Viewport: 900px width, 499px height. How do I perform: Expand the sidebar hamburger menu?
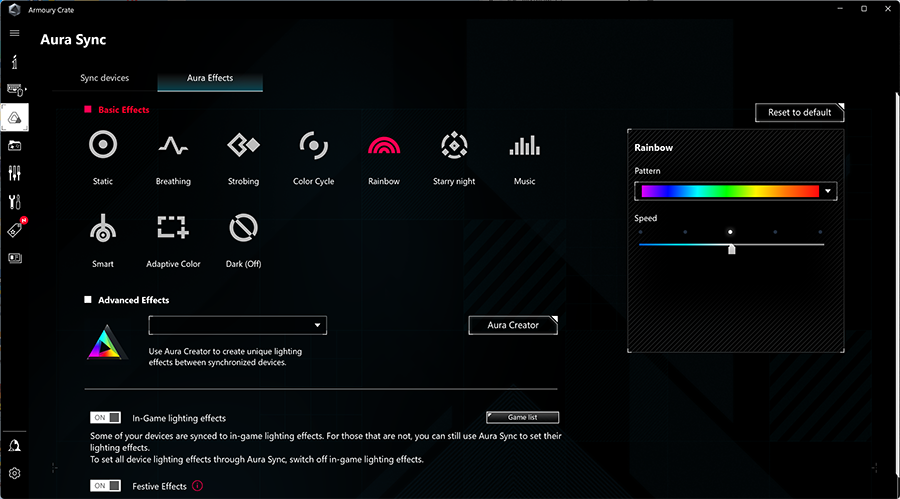pos(15,33)
